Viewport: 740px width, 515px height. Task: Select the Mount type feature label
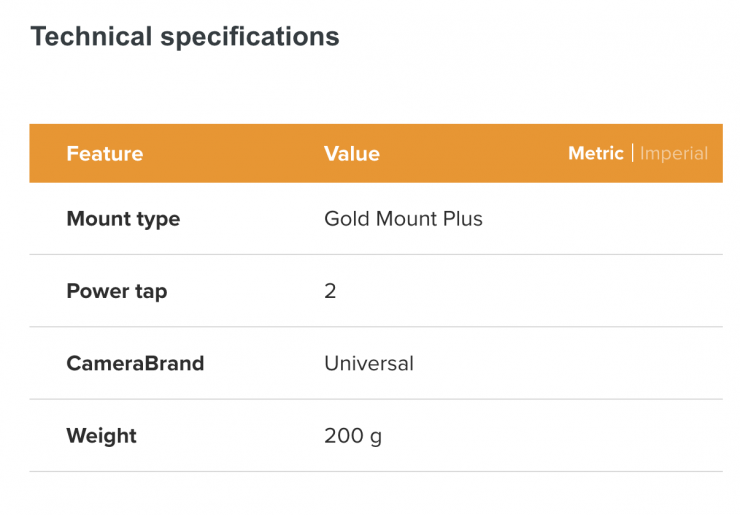click(x=123, y=219)
